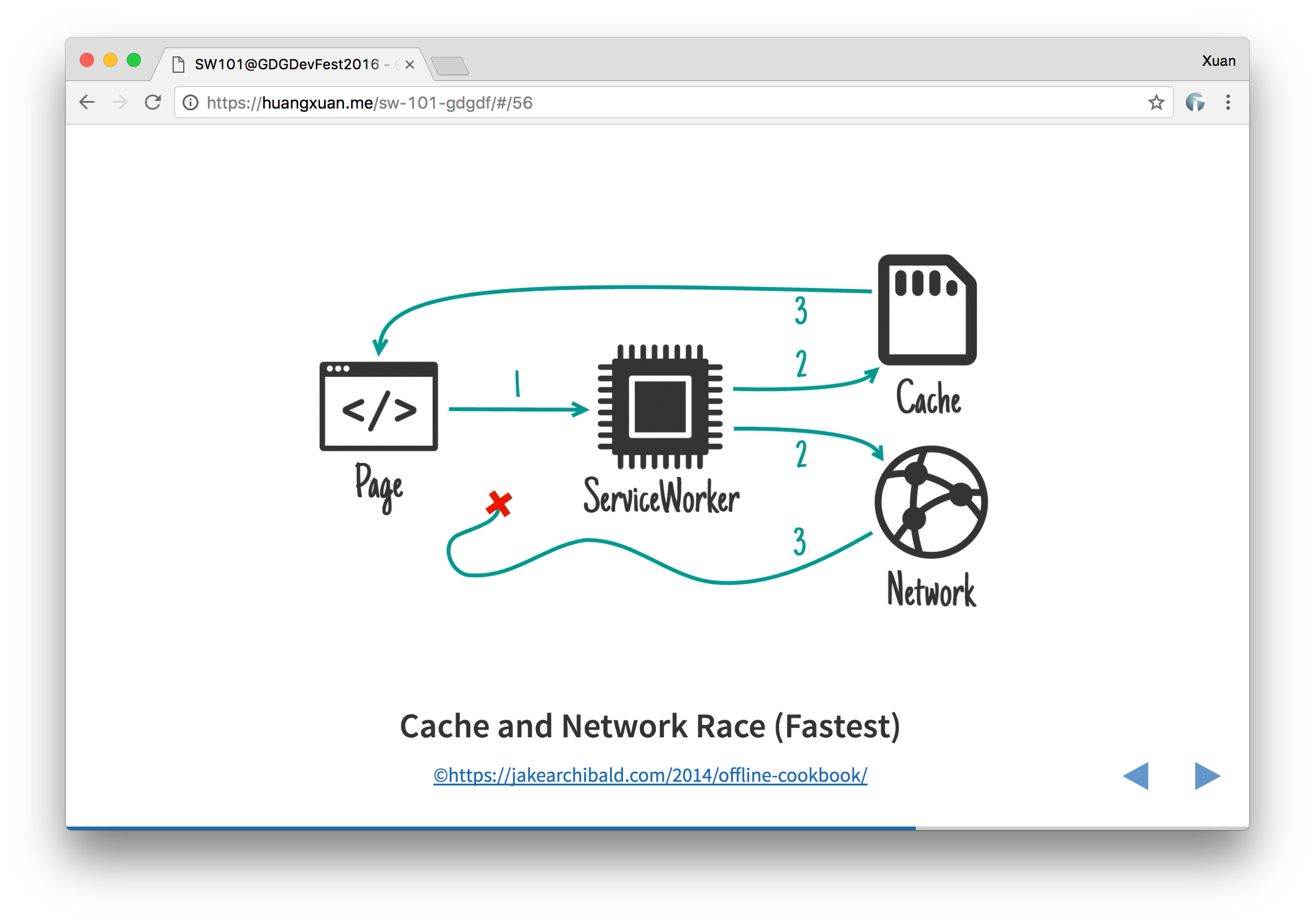Screen dimensions: 1315x924
Task: Click the Page code window icon
Action: (379, 406)
